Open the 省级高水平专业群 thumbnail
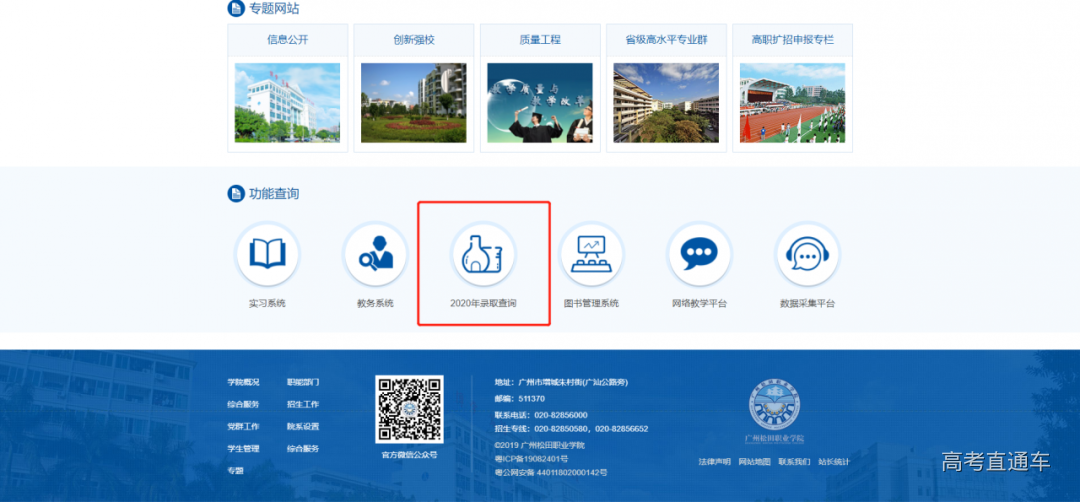This screenshot has height=502, width=1080. [x=666, y=102]
